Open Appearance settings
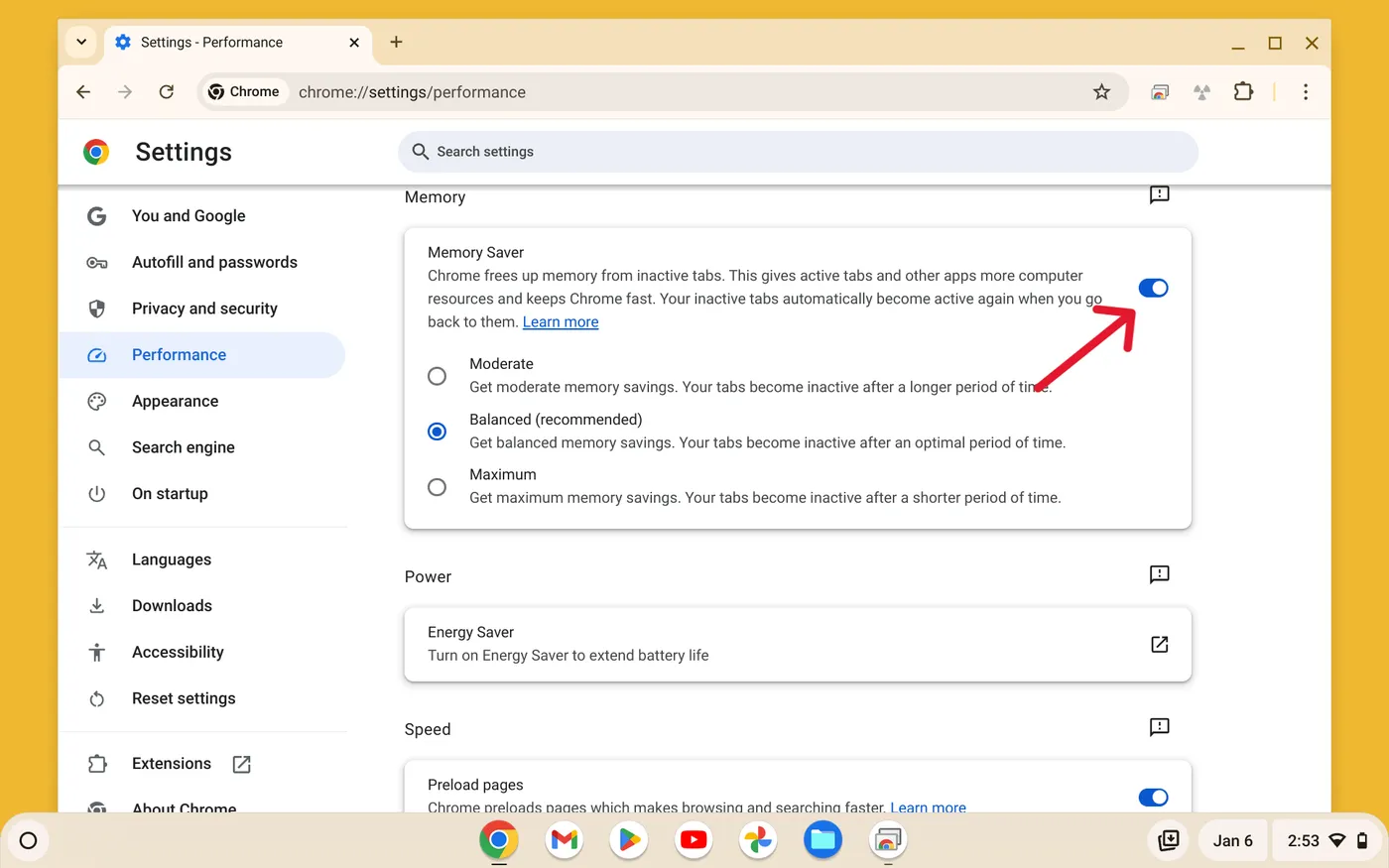This screenshot has height=868, width=1389. click(x=202, y=402)
